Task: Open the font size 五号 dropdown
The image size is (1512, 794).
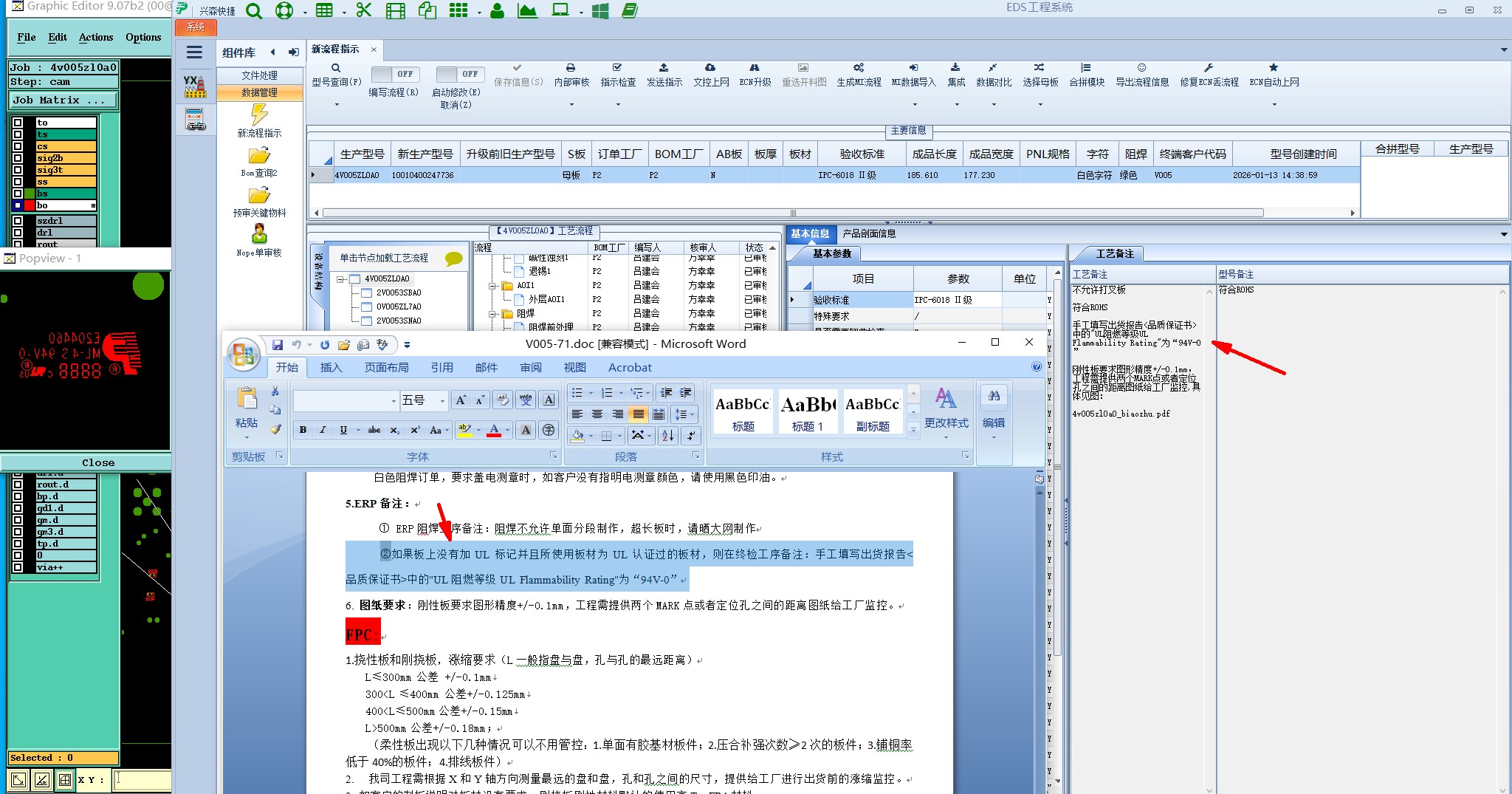Action: [442, 400]
